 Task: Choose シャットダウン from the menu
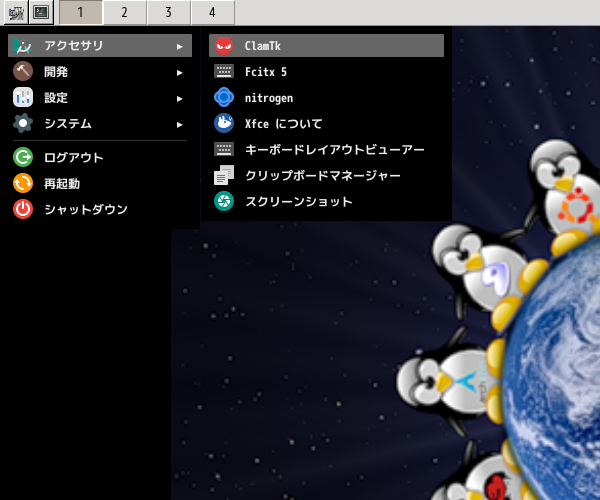100,209
